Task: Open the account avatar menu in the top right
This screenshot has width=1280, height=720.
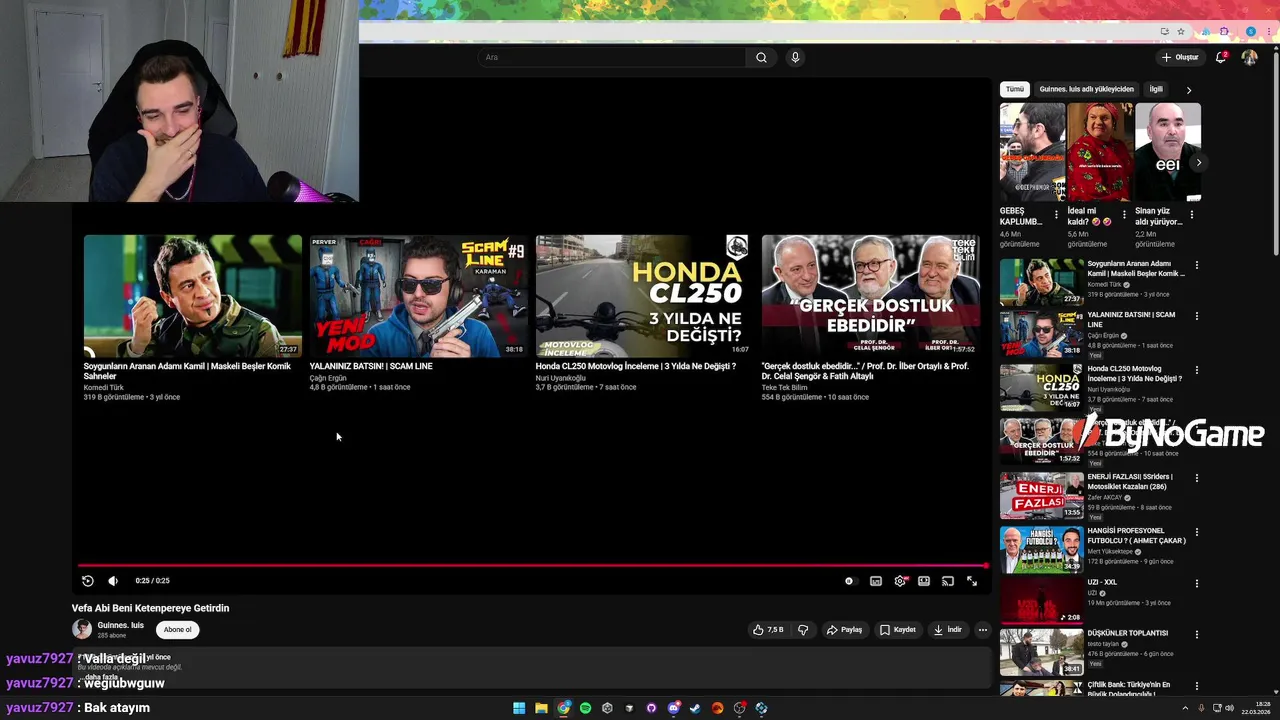Action: click(1249, 57)
